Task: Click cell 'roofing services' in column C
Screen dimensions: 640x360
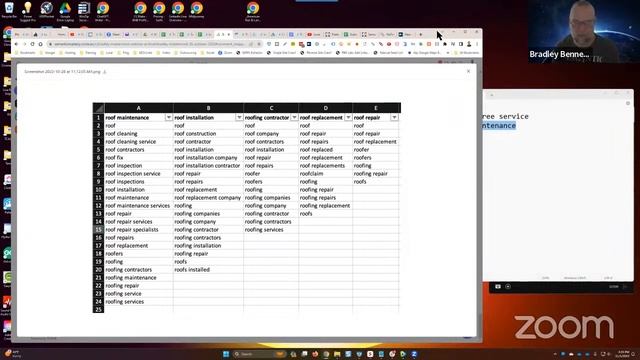Action: pos(271,229)
